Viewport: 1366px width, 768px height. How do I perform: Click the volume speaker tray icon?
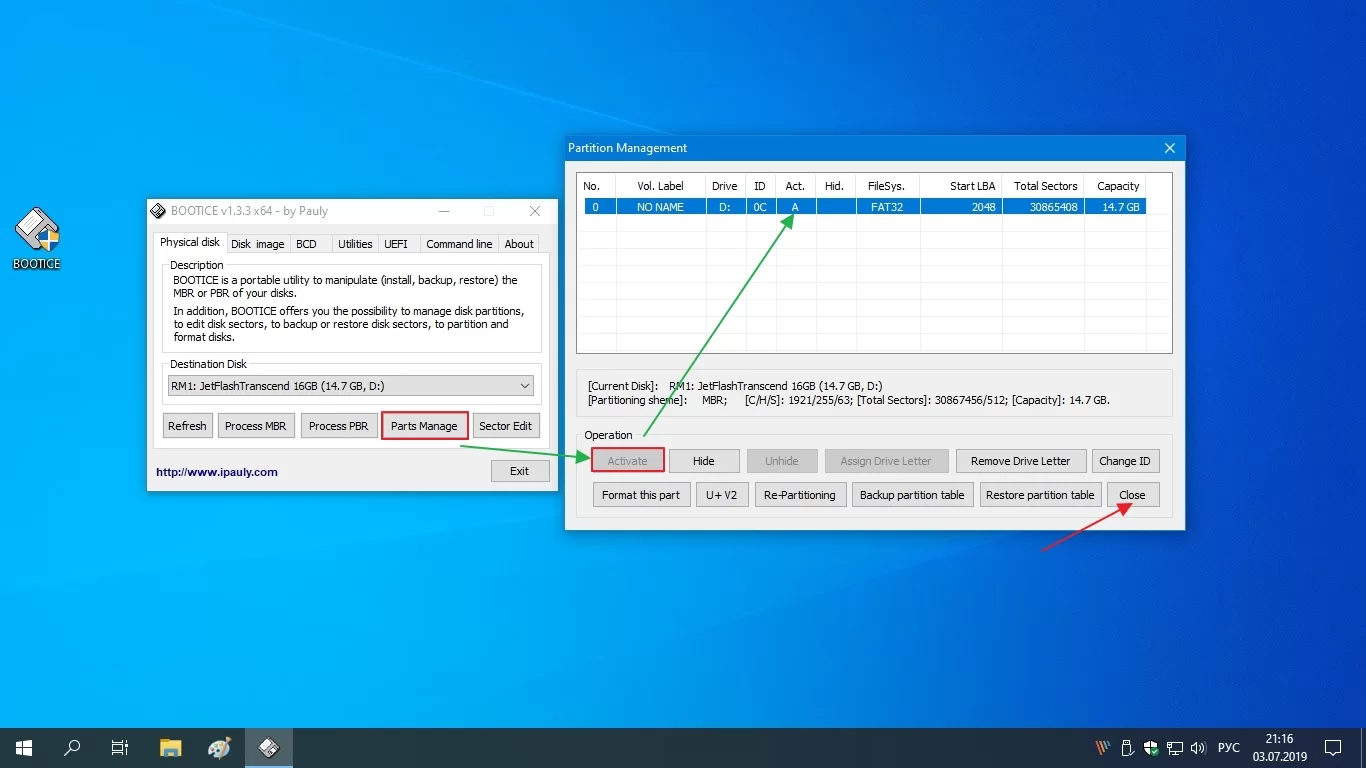1198,748
